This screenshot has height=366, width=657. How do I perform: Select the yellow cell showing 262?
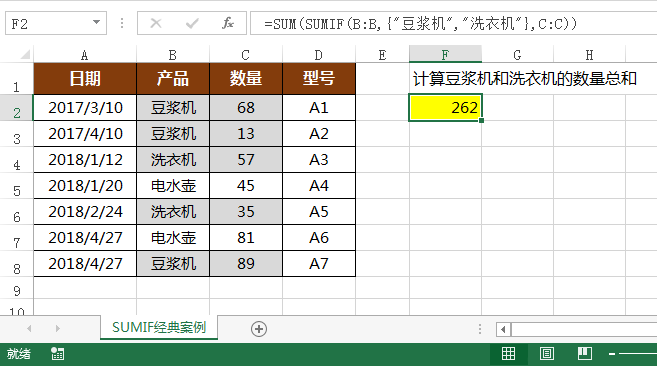pyautogui.click(x=445, y=108)
